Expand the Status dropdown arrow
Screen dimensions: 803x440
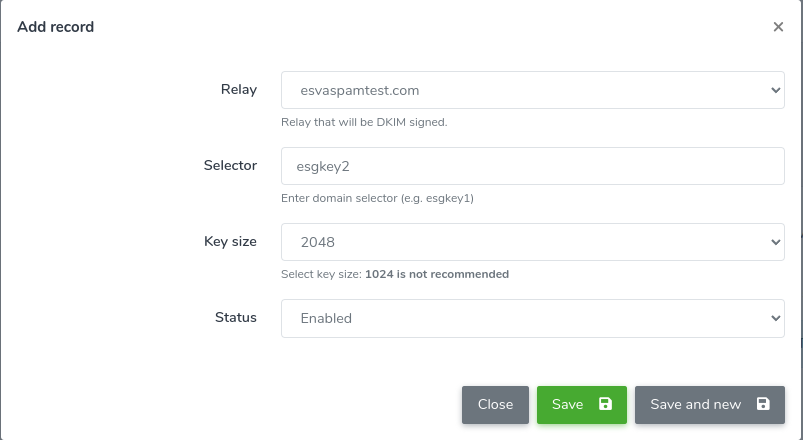(x=775, y=318)
